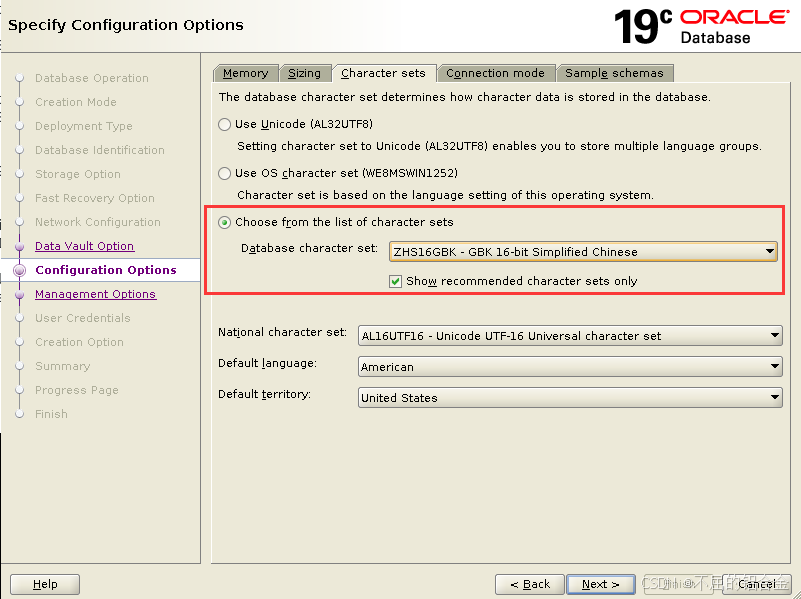Click the Fast Recovery Option step label

[95, 198]
